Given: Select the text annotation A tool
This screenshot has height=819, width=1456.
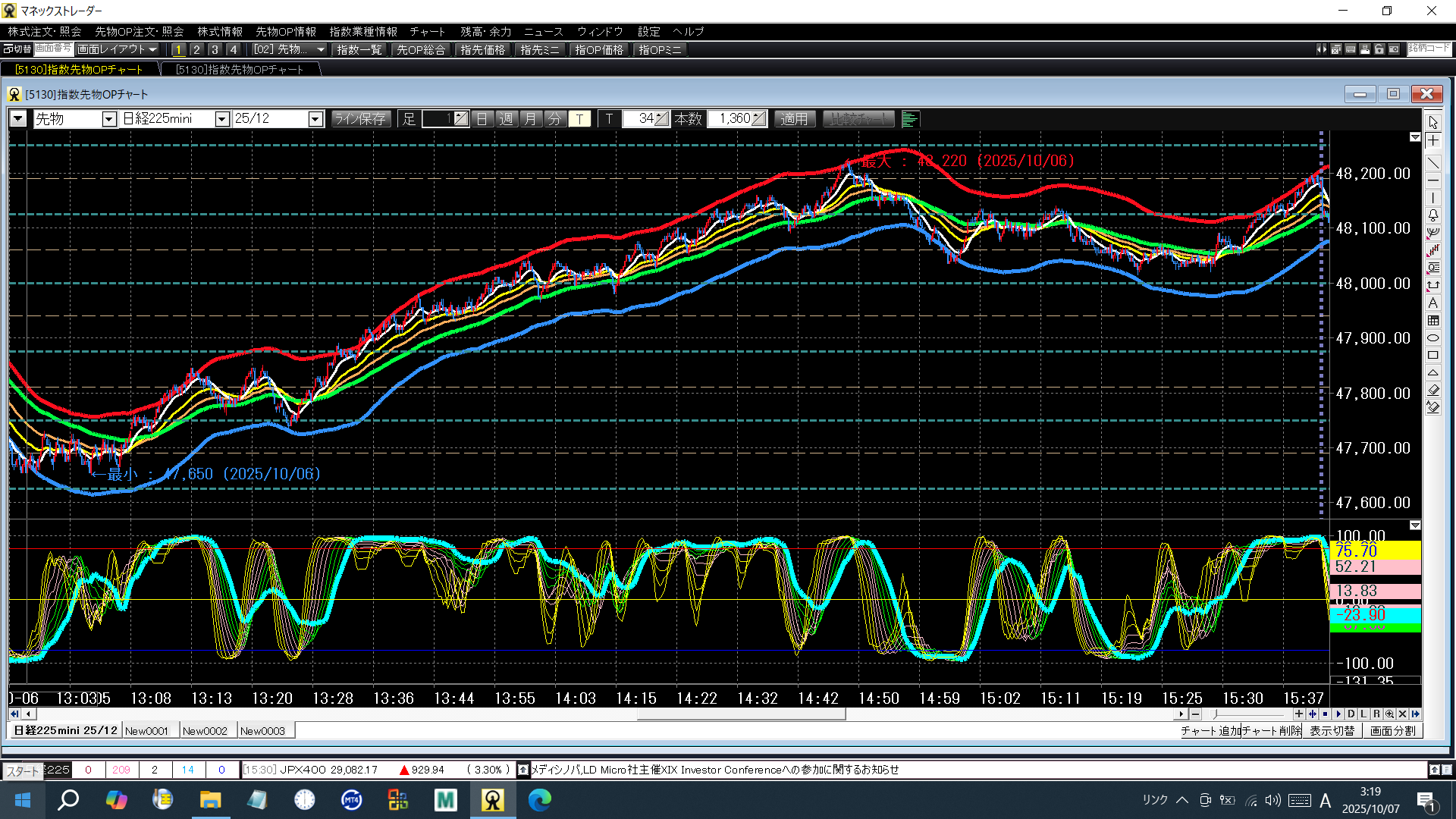Looking at the screenshot, I should [1432, 303].
